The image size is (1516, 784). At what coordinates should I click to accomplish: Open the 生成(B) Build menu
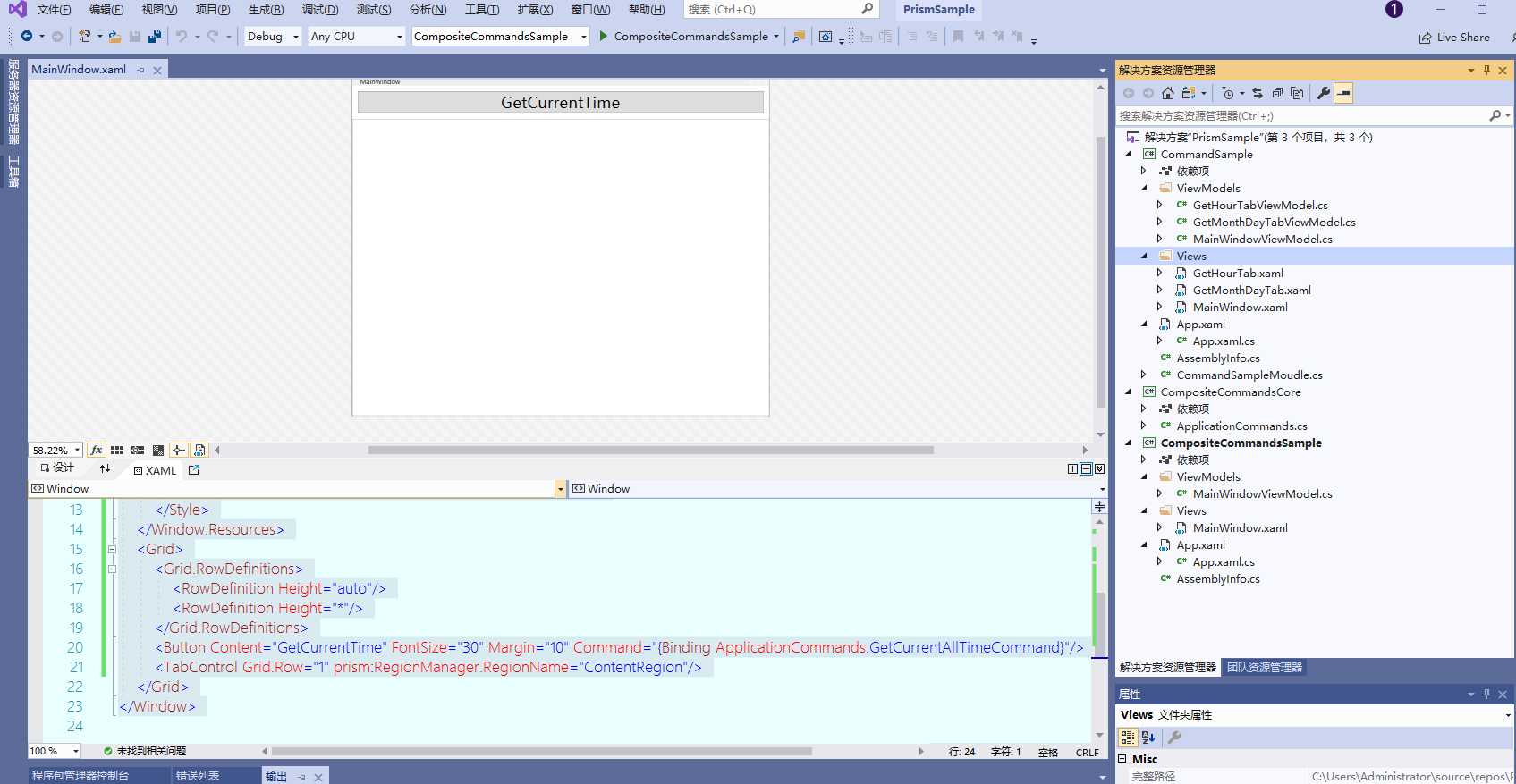pyautogui.click(x=266, y=10)
